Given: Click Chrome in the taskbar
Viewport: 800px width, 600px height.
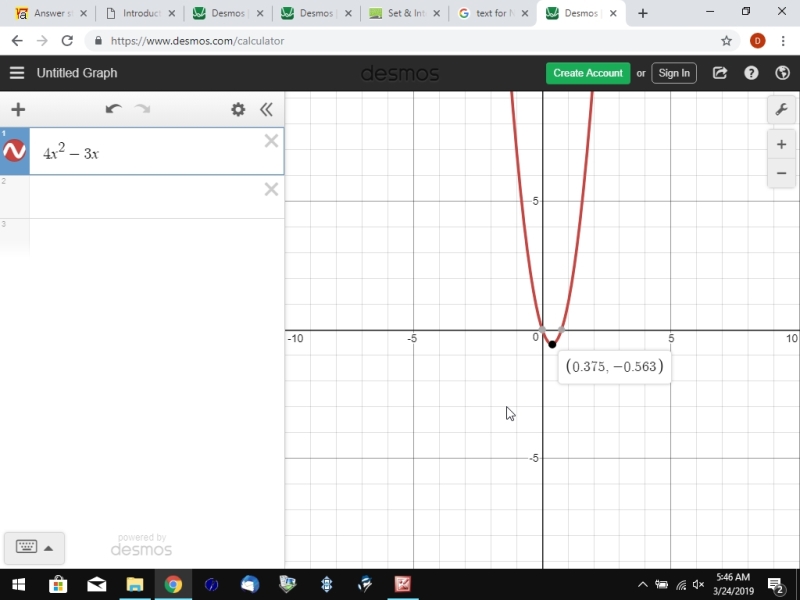Looking at the screenshot, I should tap(173, 585).
